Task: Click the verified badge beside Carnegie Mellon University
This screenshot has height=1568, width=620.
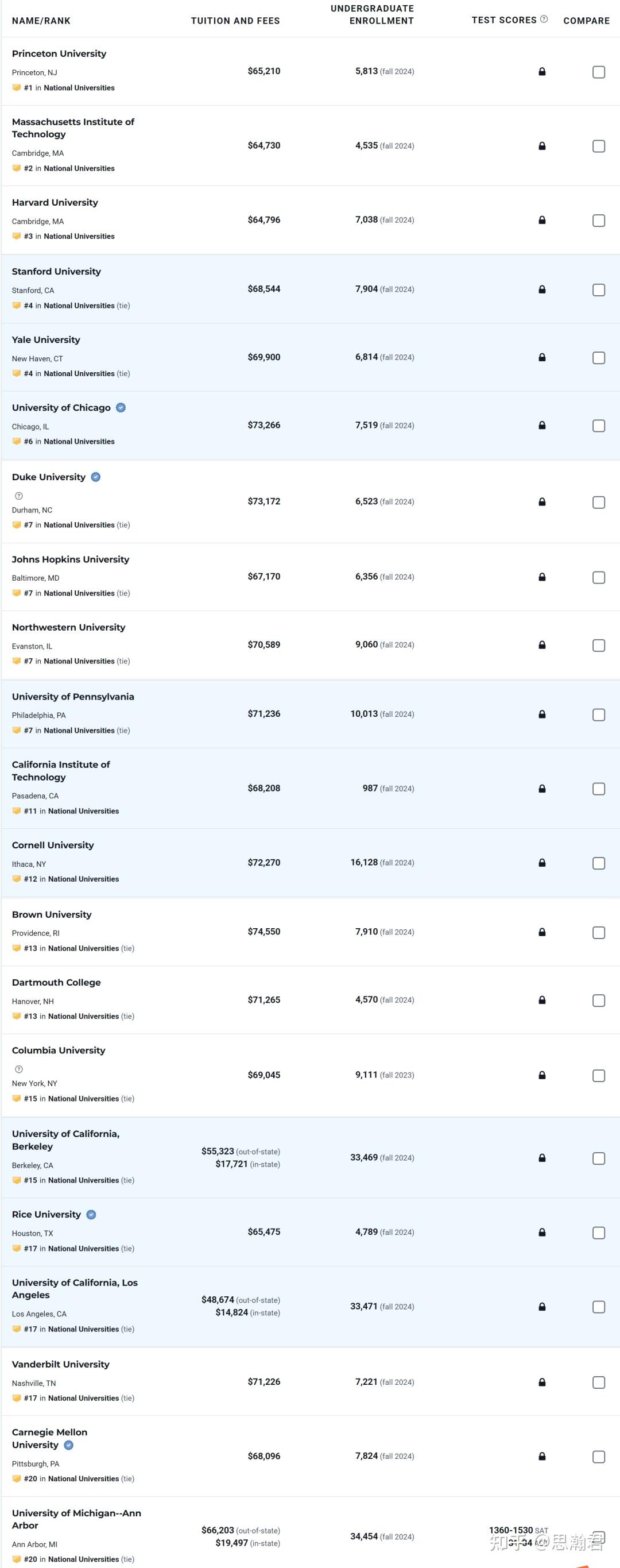Action: point(69,1445)
